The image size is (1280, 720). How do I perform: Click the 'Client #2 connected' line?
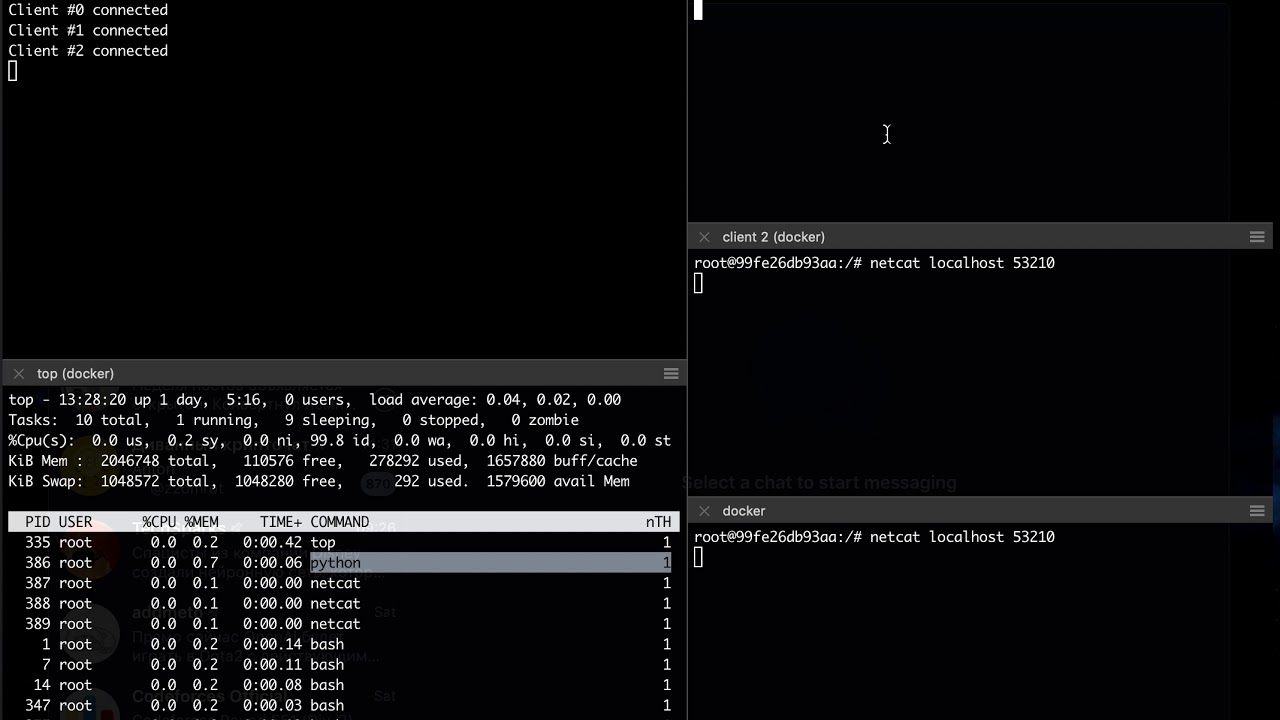click(x=88, y=51)
